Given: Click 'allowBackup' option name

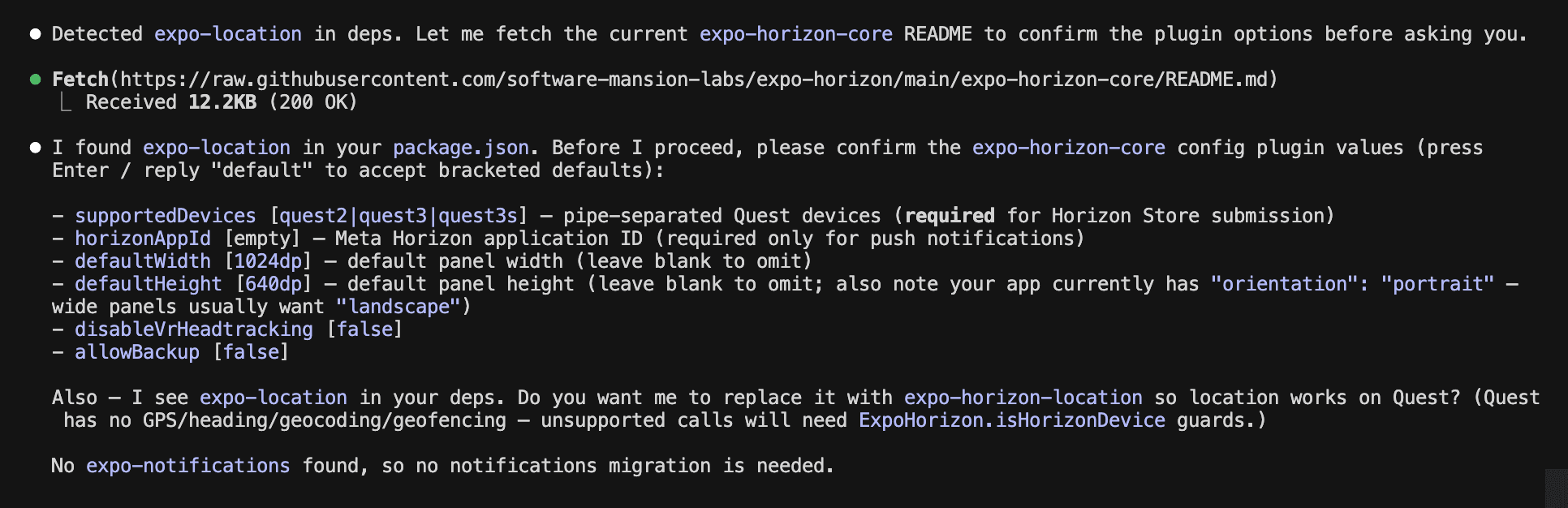Looking at the screenshot, I should (x=137, y=352).
